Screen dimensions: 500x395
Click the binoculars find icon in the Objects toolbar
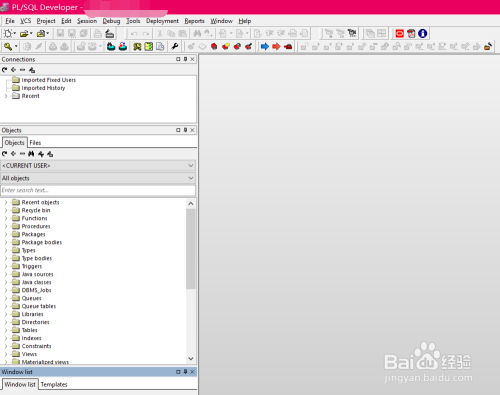(31, 154)
